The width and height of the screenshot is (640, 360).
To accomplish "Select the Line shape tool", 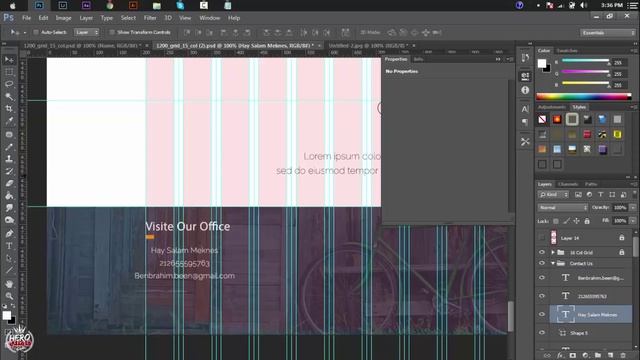I will point(9,270).
